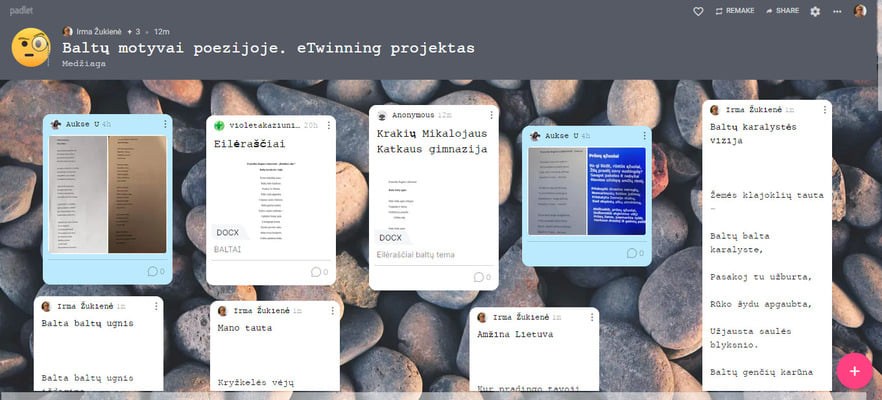Open the settings gear icon
This screenshot has width=882, height=400.
tap(815, 11)
